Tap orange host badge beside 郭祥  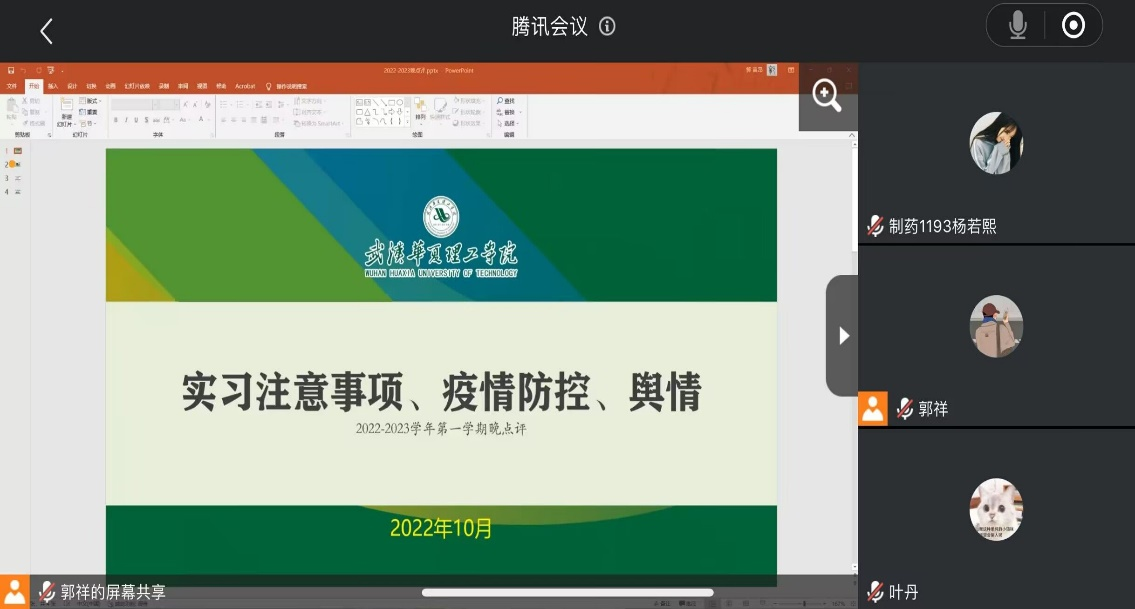(873, 408)
